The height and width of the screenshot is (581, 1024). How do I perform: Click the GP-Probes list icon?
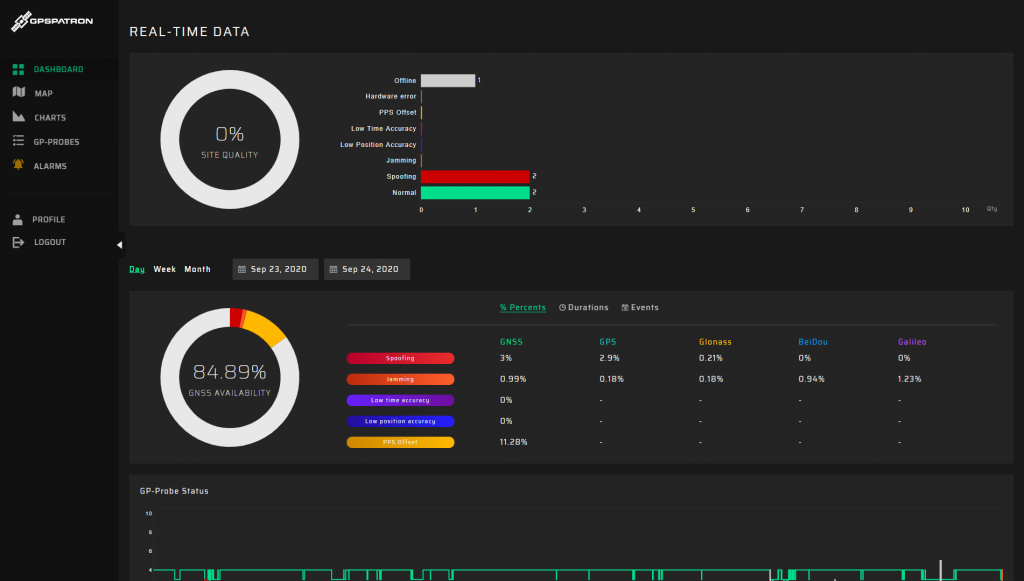(16, 141)
